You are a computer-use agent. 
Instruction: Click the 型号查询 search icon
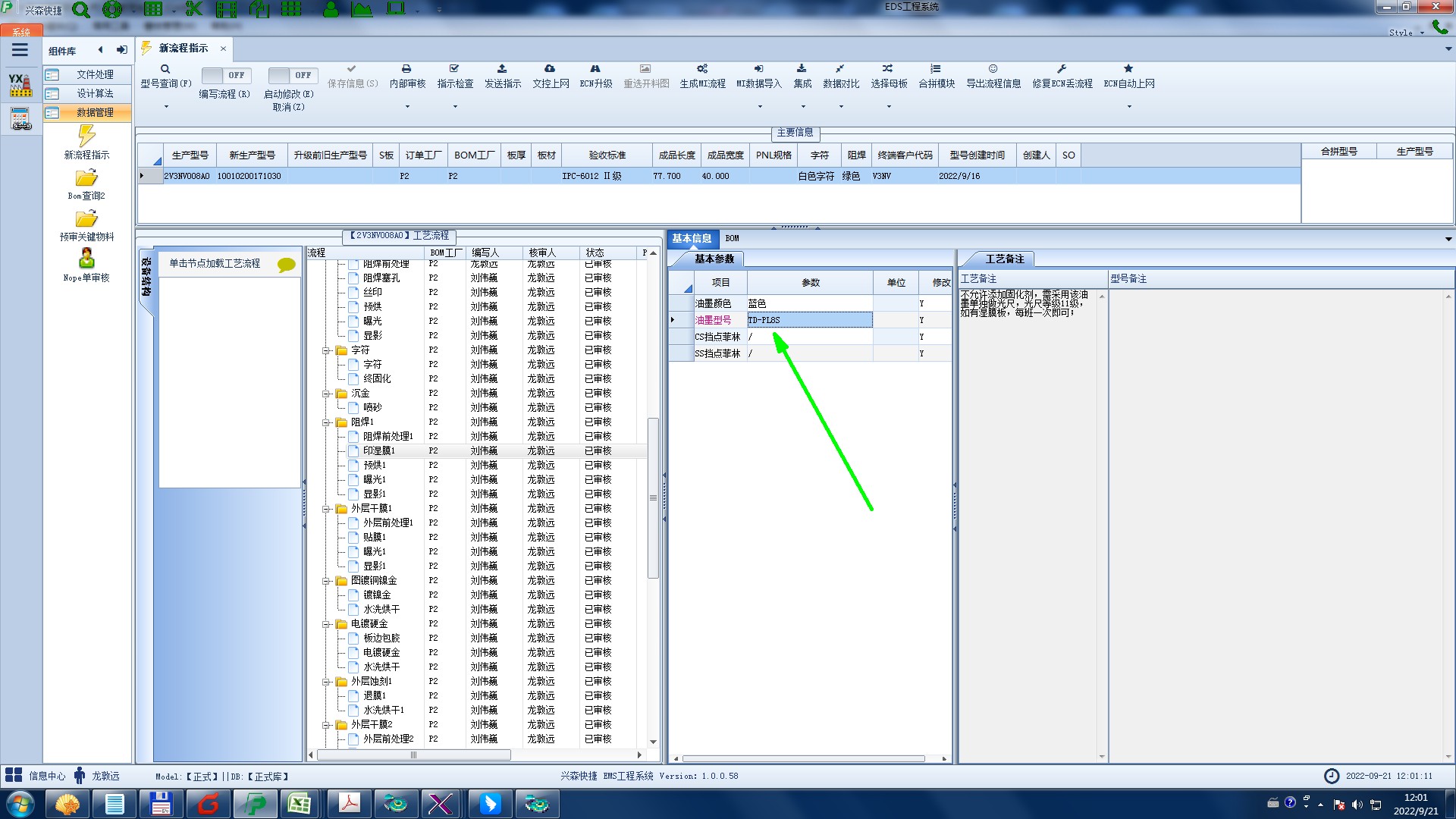tap(165, 69)
